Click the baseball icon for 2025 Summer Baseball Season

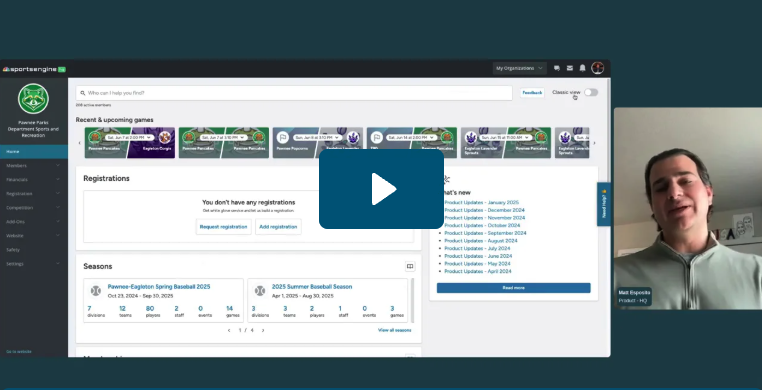click(x=260, y=290)
